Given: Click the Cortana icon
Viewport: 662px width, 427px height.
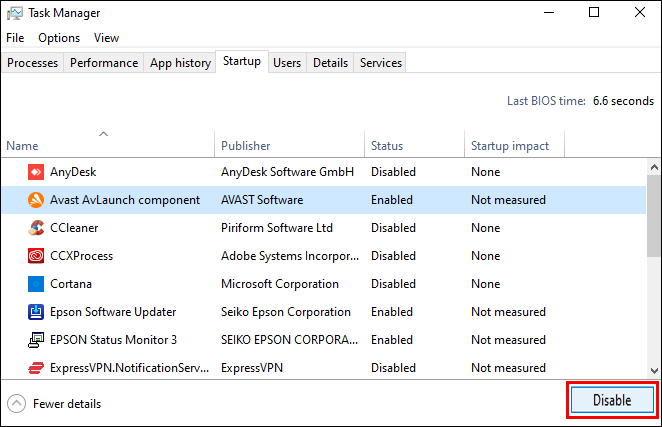Looking at the screenshot, I should point(35,284).
